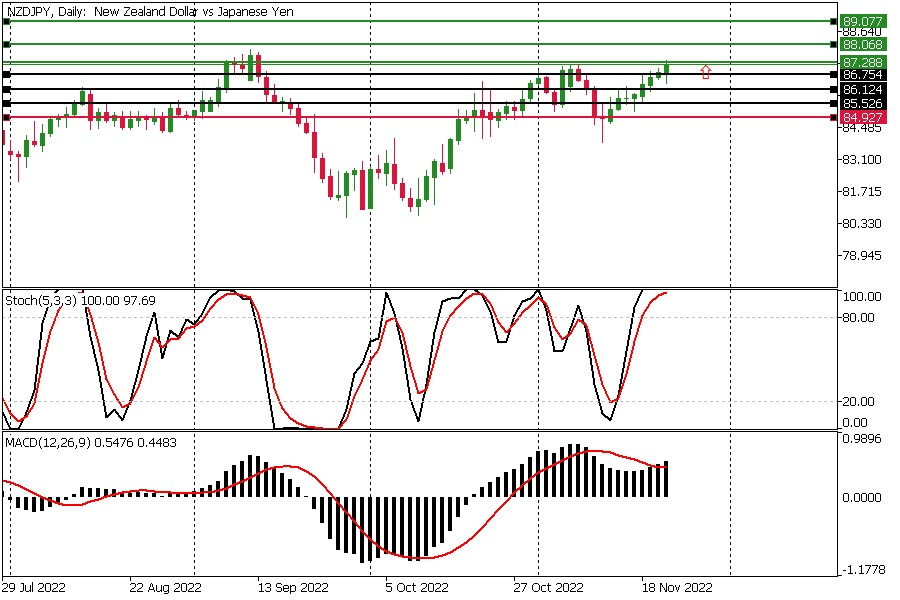Click the red up-arrow marker on chart

pos(705,72)
